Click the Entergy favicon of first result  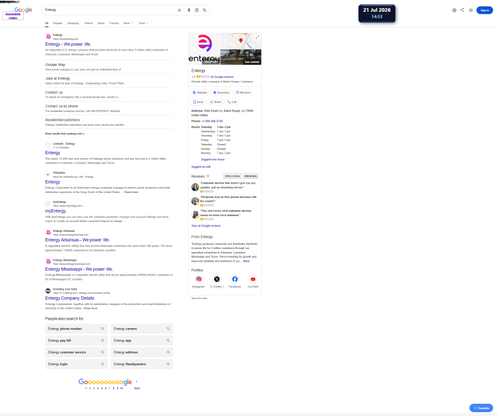[48, 37]
